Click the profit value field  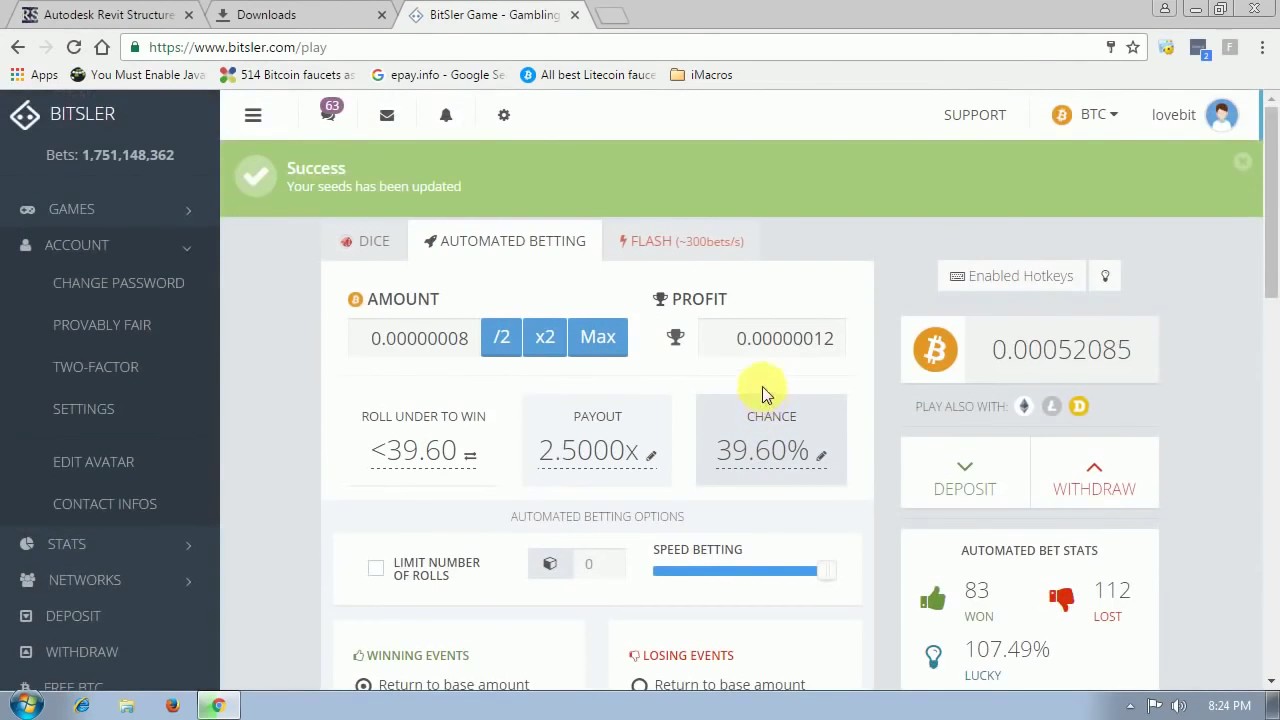coord(772,338)
